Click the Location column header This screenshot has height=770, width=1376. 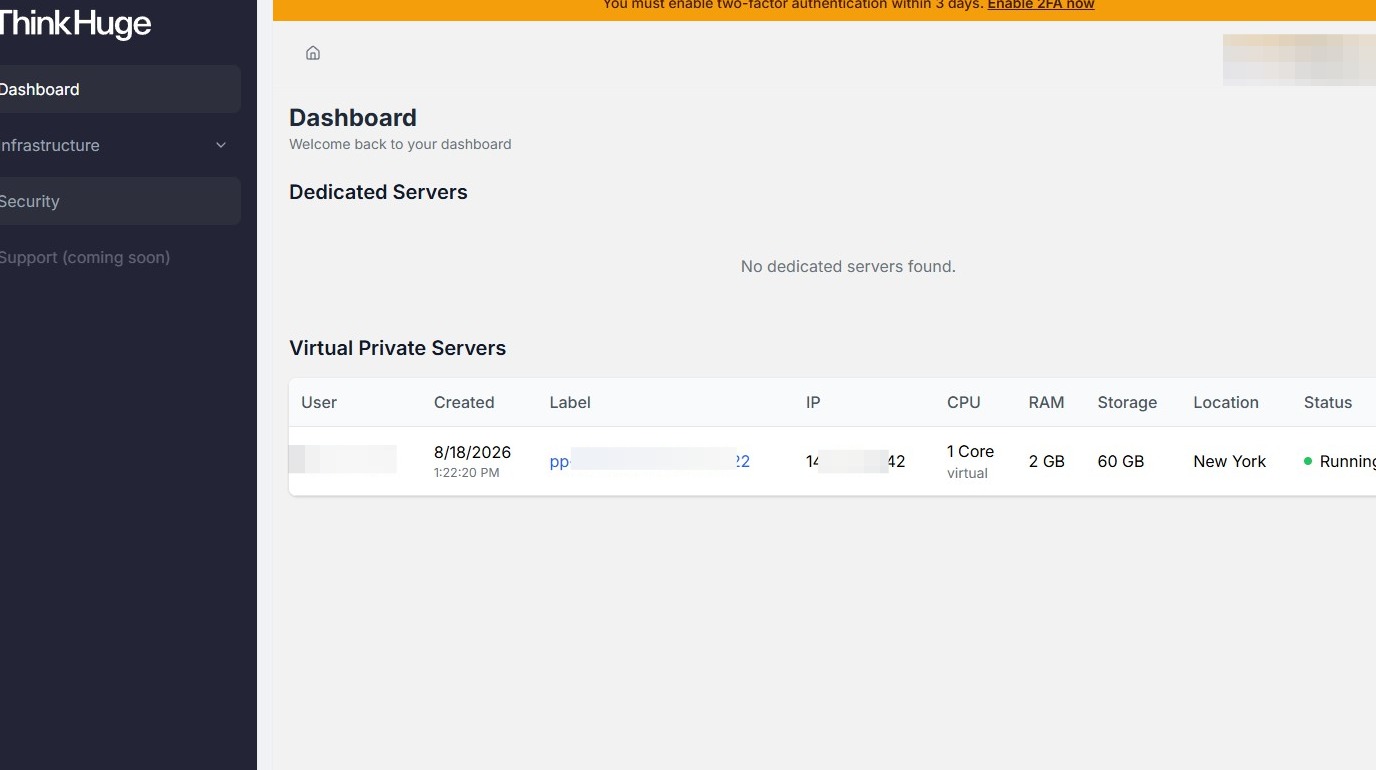click(x=1226, y=402)
